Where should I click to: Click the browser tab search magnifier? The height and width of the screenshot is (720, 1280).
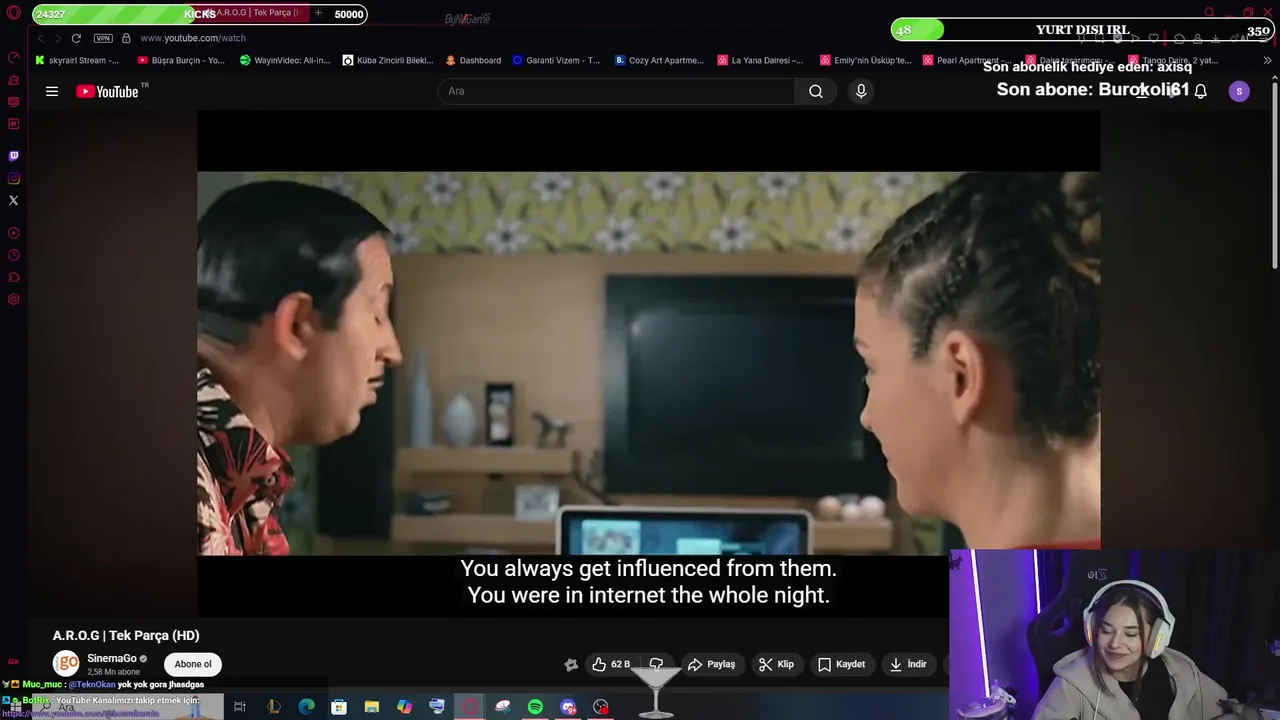(x=1209, y=13)
